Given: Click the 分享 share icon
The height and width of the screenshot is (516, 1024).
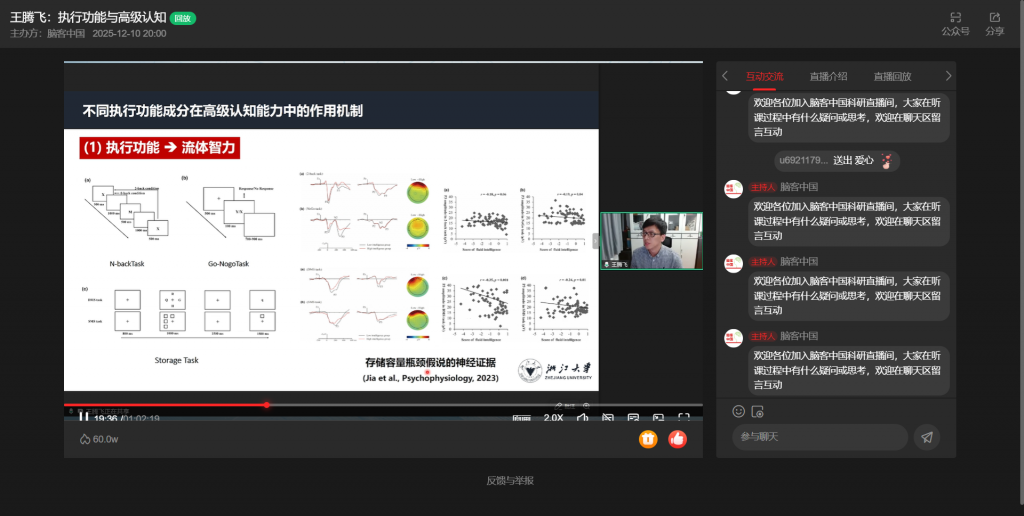Looking at the screenshot, I should coord(994,23).
